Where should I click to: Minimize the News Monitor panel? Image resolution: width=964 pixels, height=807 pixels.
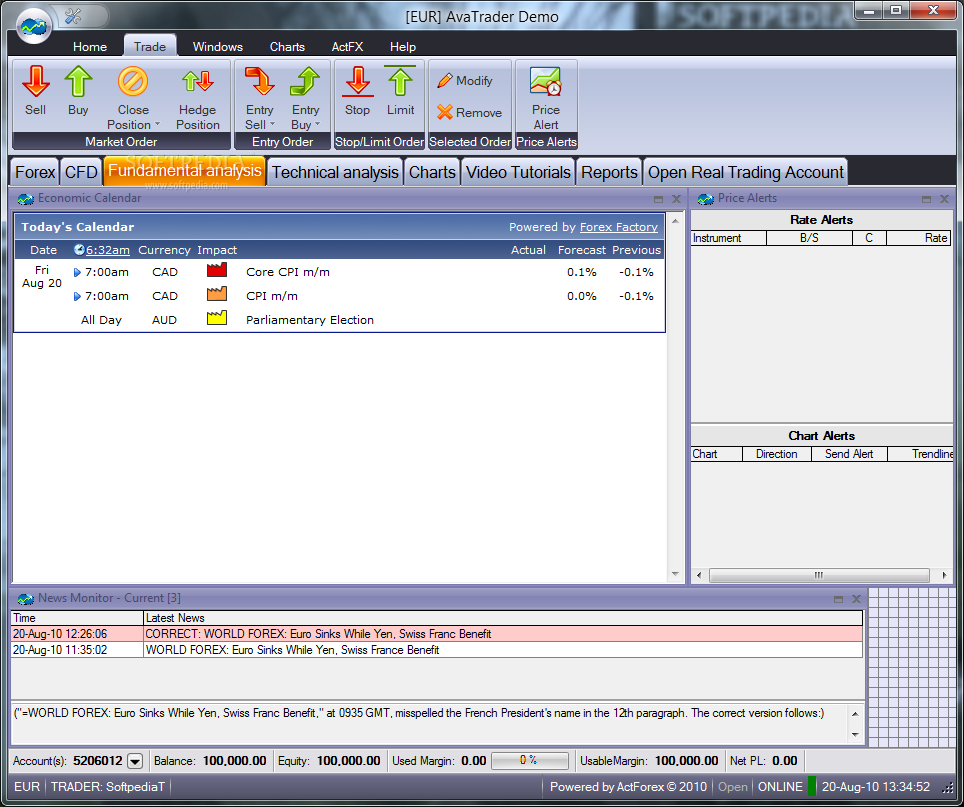(x=838, y=599)
